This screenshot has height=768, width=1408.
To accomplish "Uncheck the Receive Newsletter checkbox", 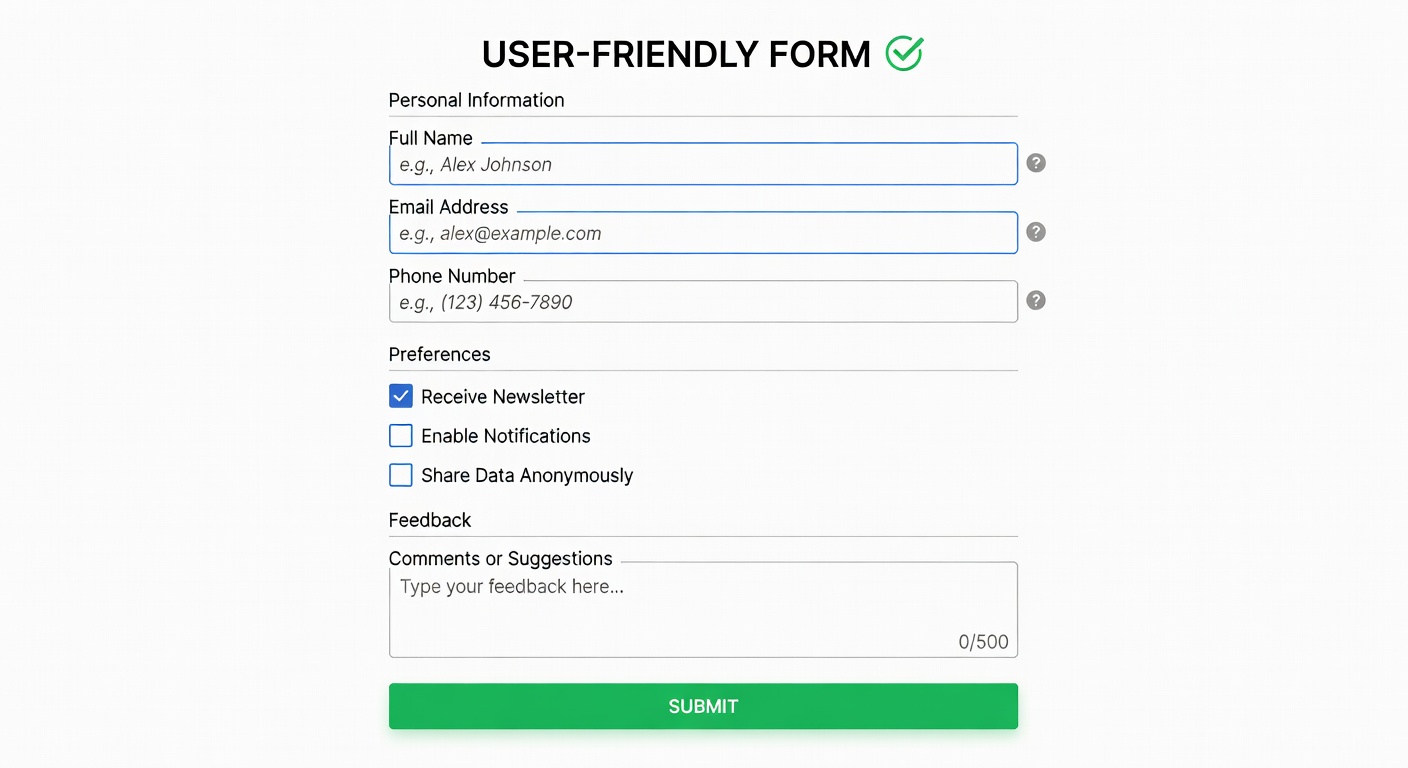I will click(401, 396).
